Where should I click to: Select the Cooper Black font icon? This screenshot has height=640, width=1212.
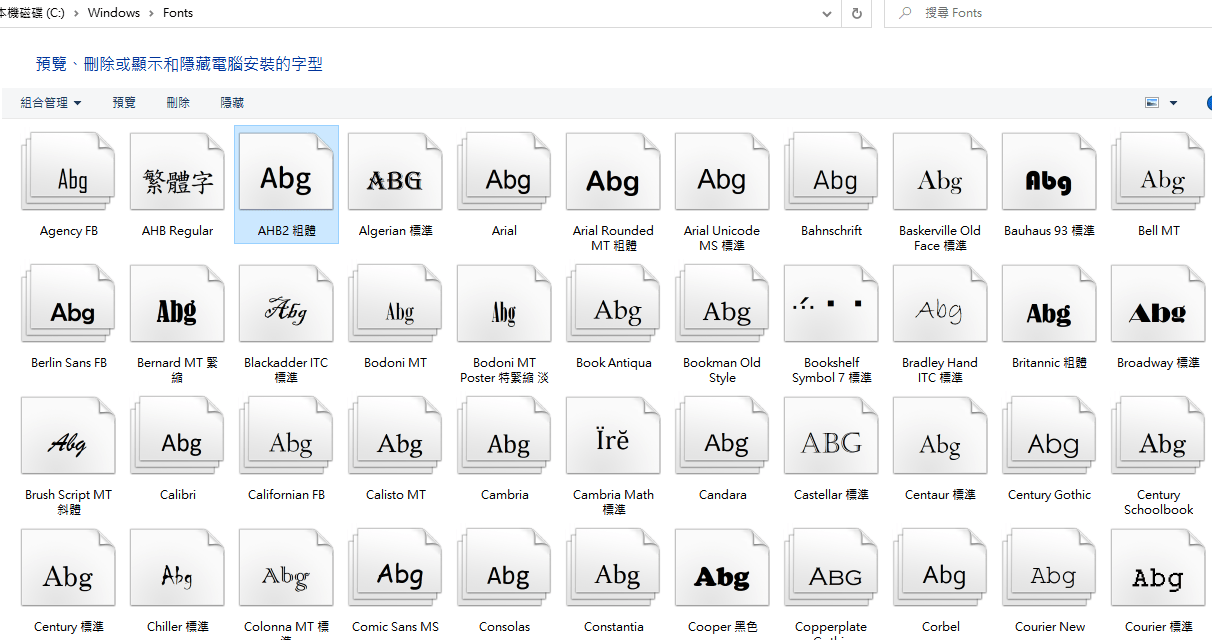722,575
